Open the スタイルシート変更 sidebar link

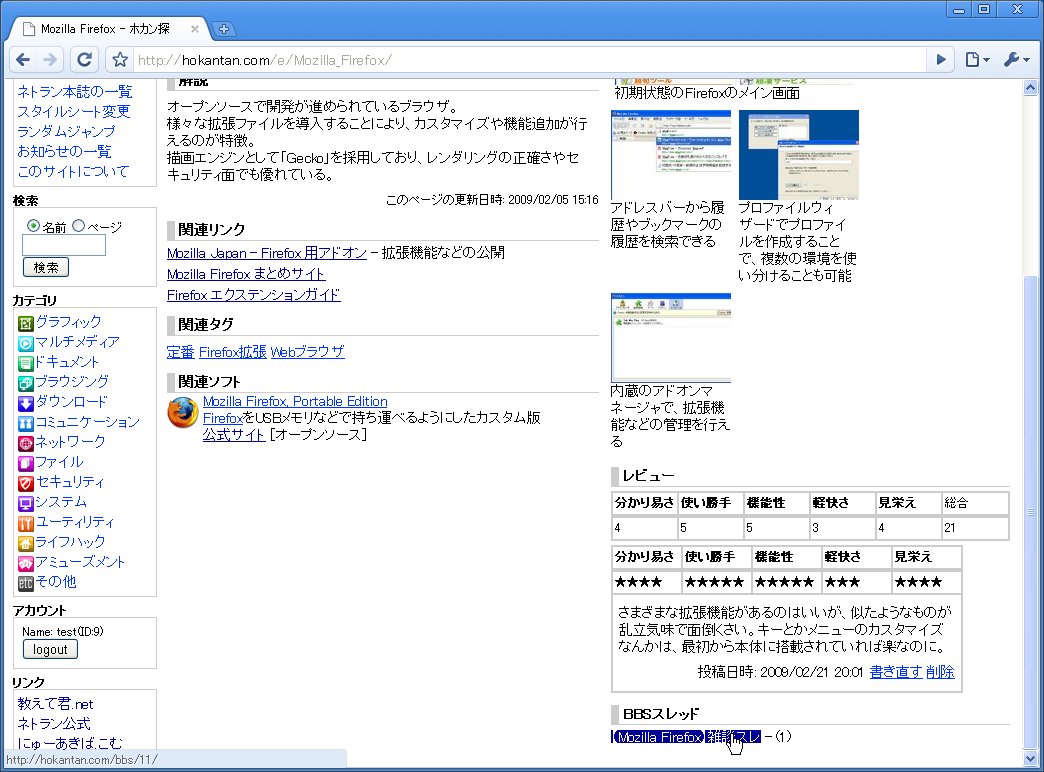(74, 111)
